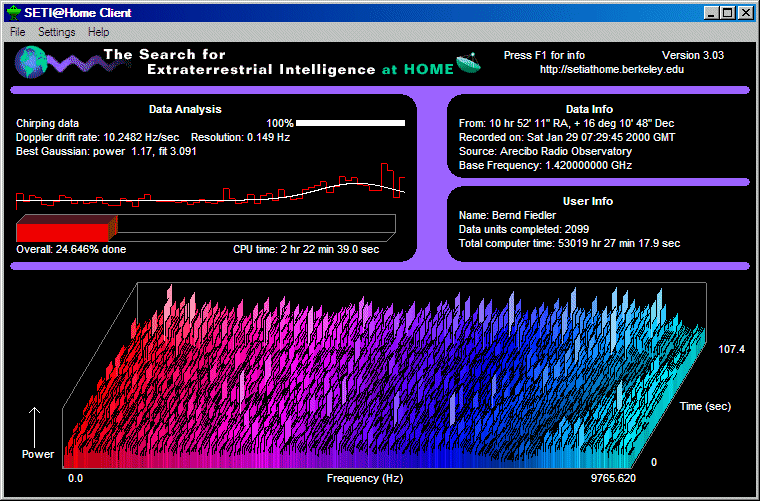Click 'Overall: 24.646% done' text
Viewport: 760px width, 501px height.
click(71, 249)
